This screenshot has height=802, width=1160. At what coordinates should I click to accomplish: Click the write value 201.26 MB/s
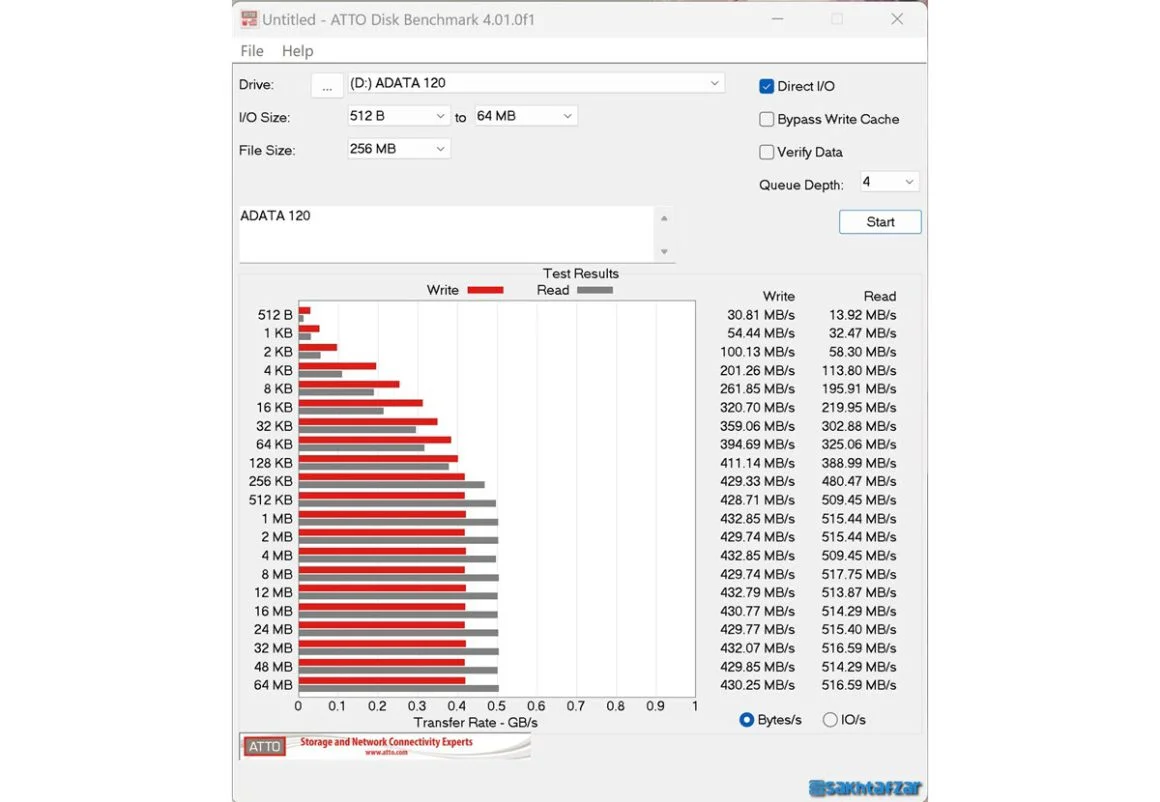(x=758, y=371)
